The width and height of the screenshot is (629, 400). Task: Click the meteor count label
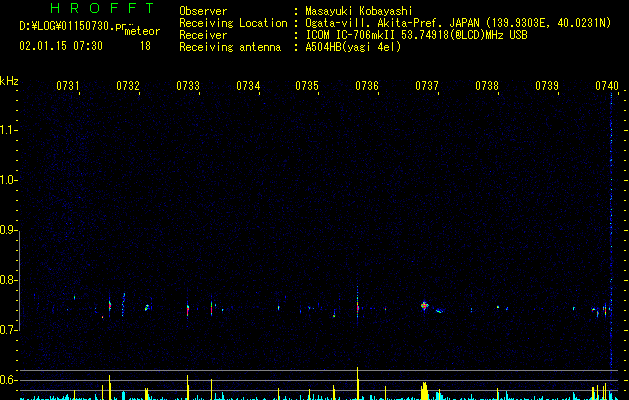(x=142, y=31)
